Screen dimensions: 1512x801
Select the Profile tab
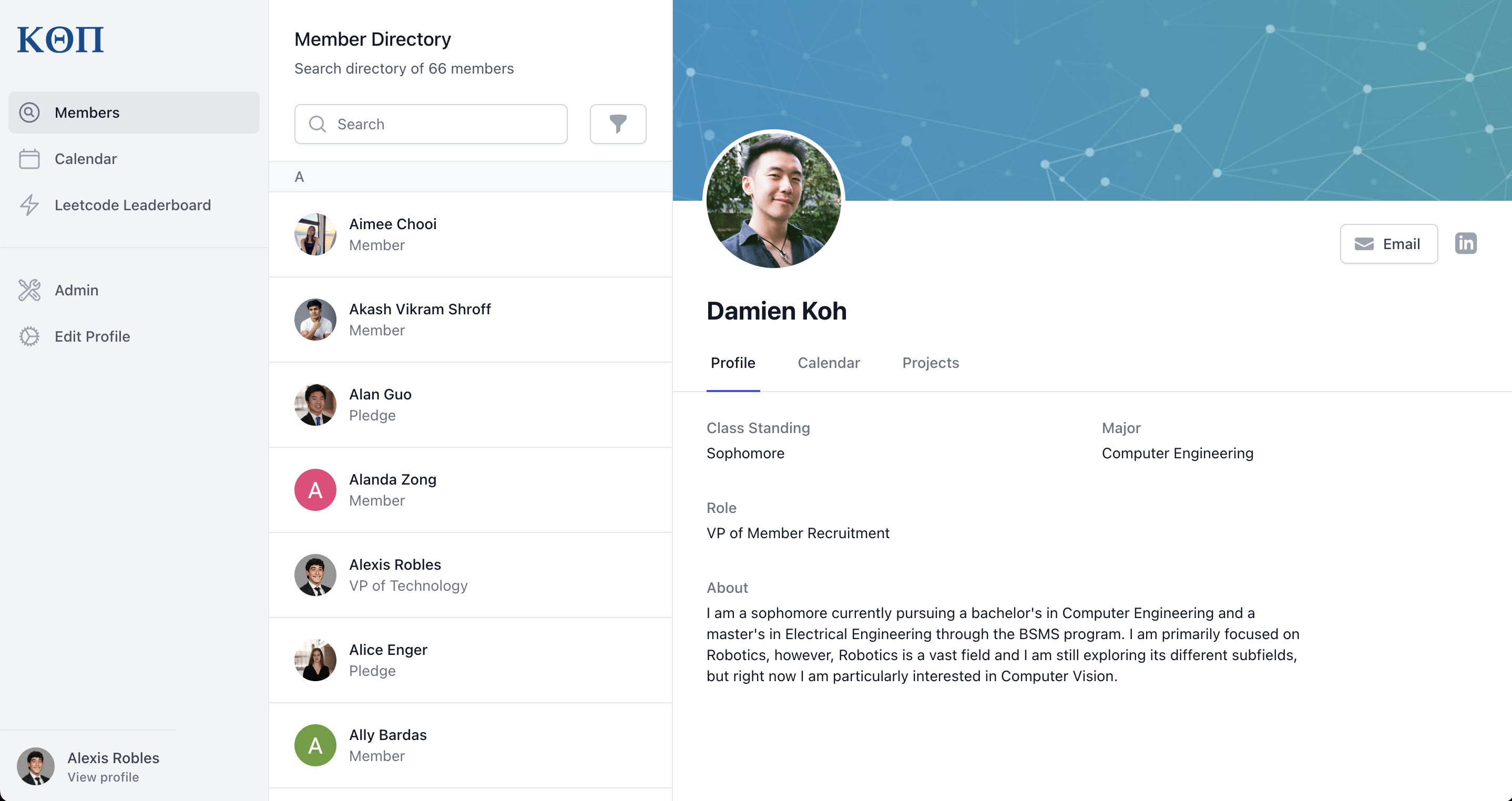coord(732,363)
